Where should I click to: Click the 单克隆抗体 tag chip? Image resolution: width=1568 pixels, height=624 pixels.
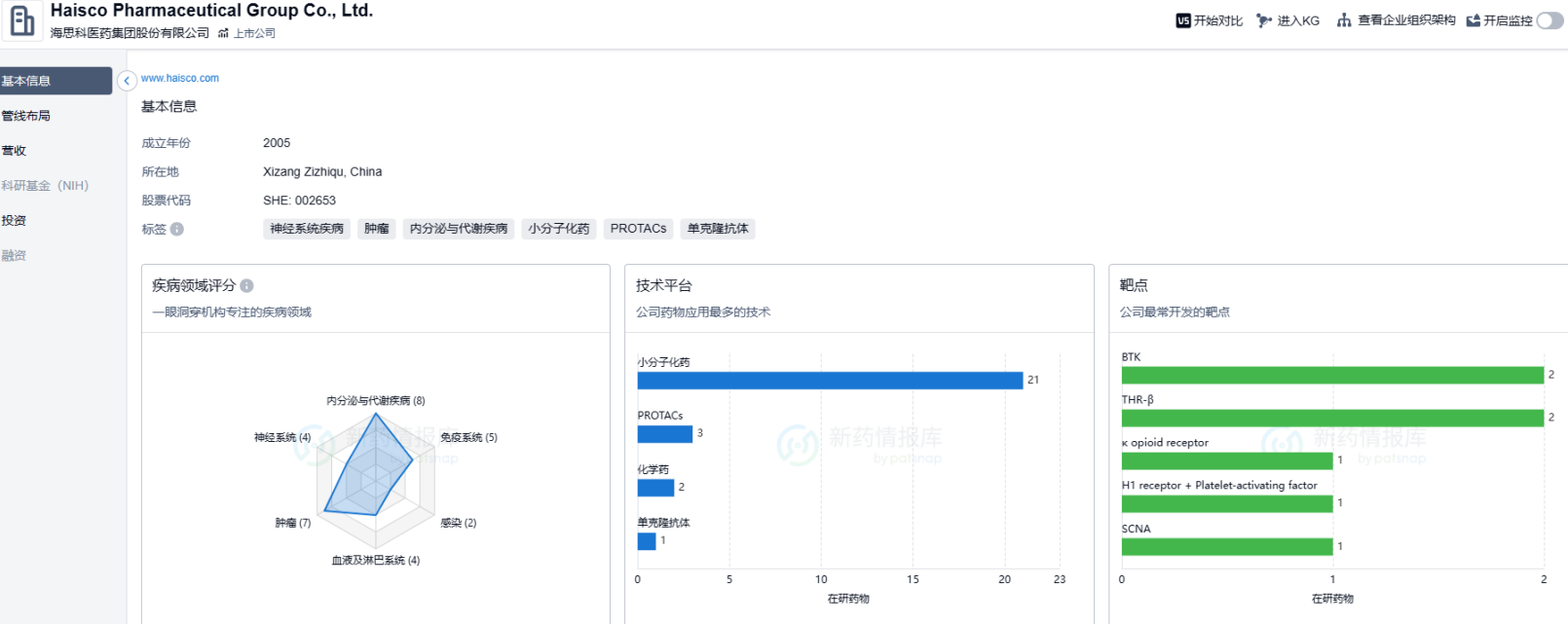point(718,229)
